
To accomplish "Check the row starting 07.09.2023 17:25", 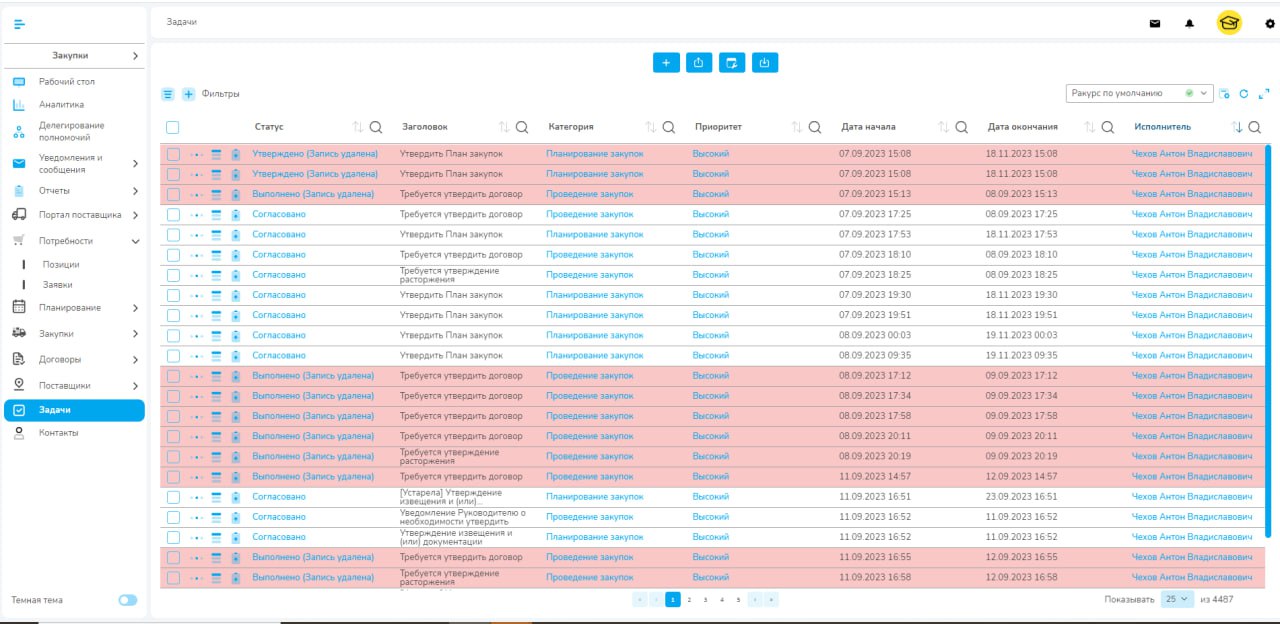I will click(173, 214).
